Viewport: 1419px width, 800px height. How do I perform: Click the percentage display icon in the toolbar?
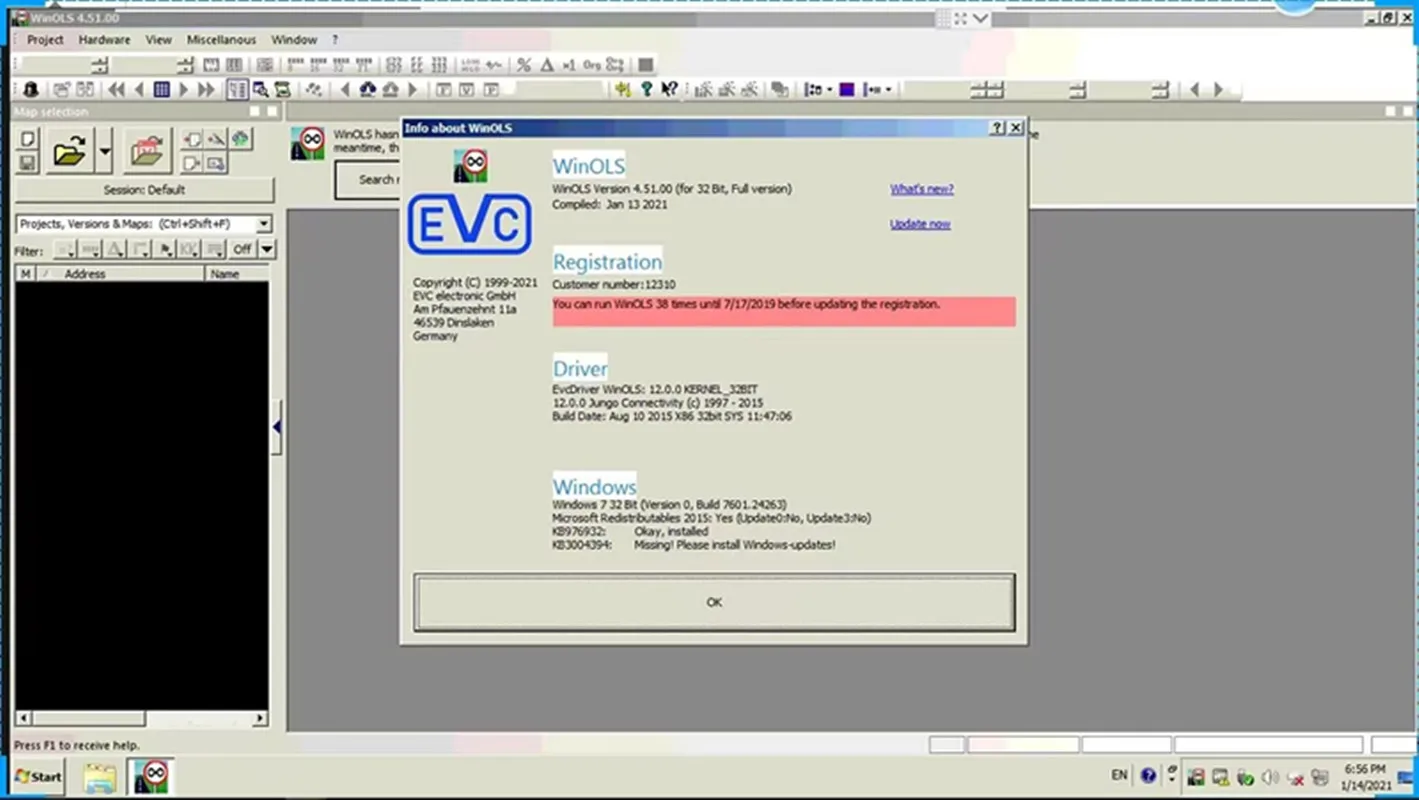pos(524,66)
